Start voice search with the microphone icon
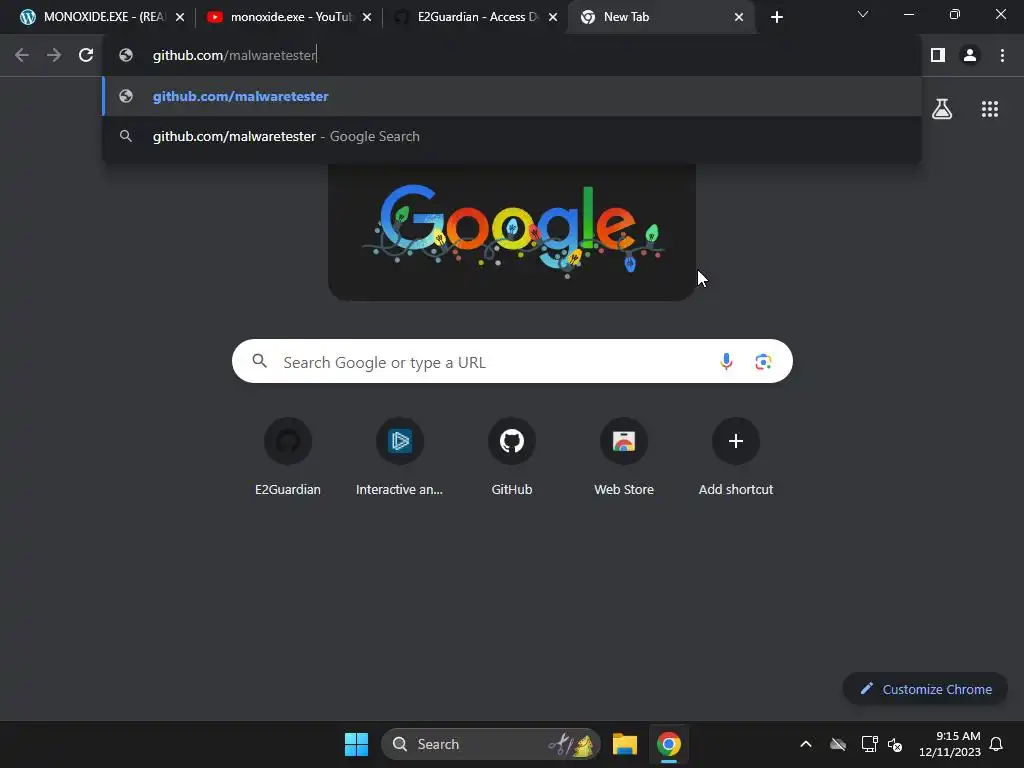This screenshot has height=768, width=1024. [726, 361]
